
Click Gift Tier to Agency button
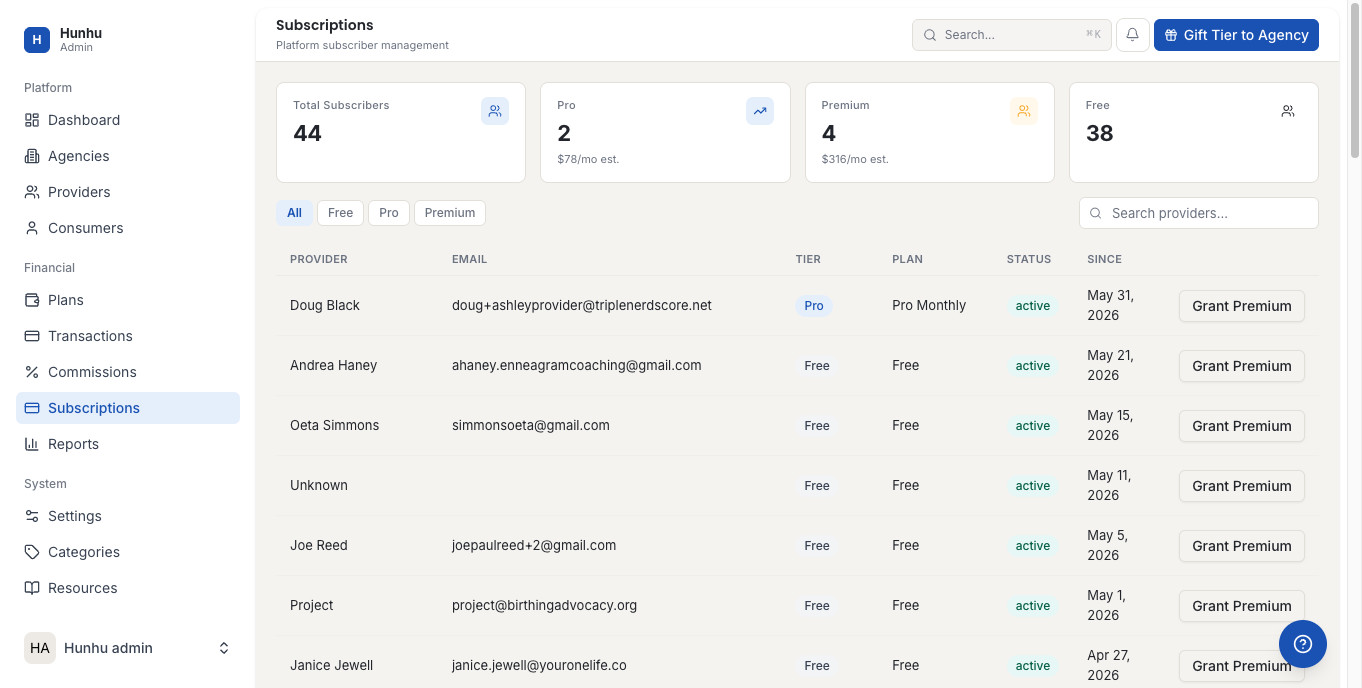pos(1236,35)
